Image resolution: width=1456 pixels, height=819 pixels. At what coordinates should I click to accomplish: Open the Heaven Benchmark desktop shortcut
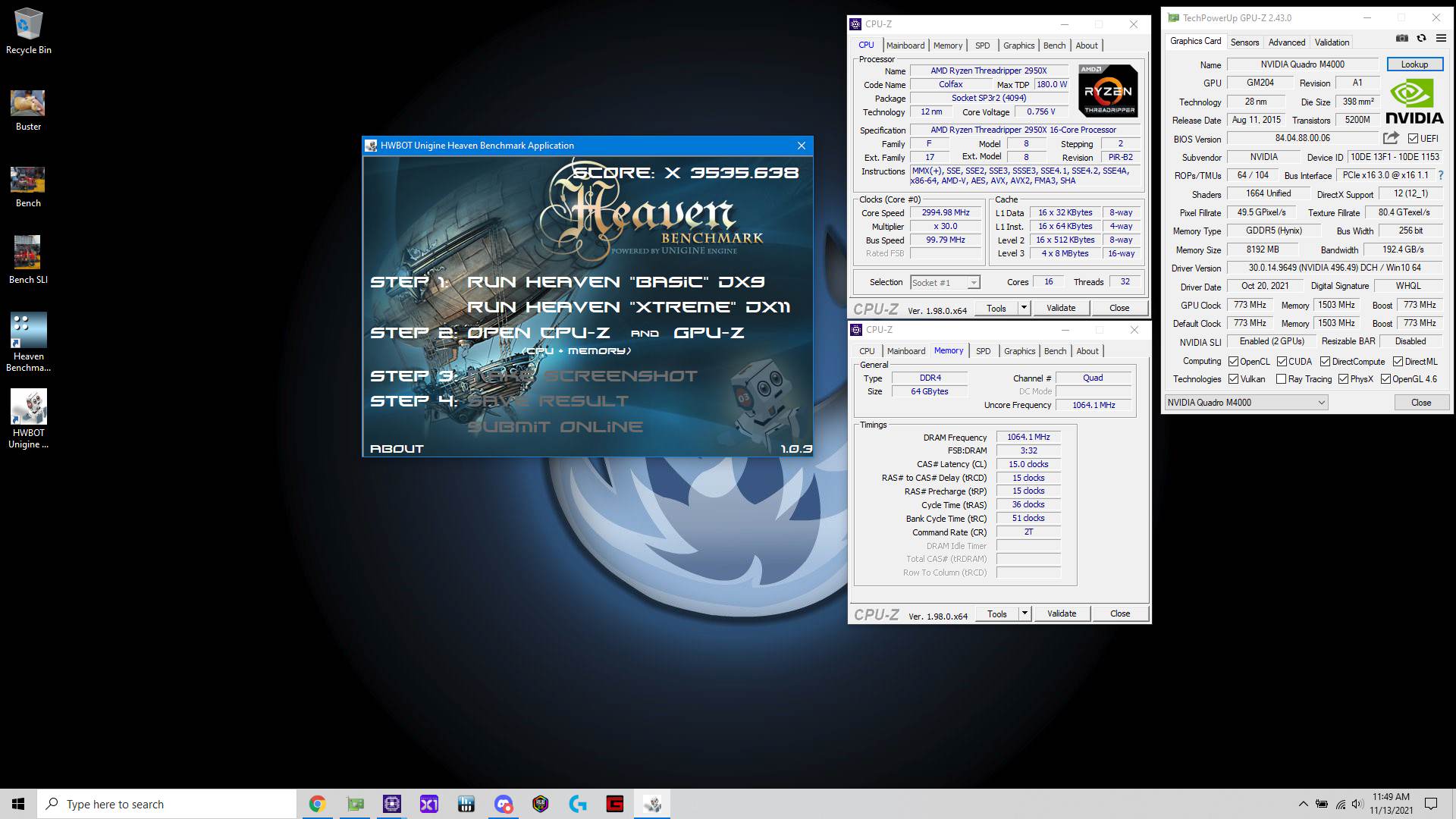[28, 342]
